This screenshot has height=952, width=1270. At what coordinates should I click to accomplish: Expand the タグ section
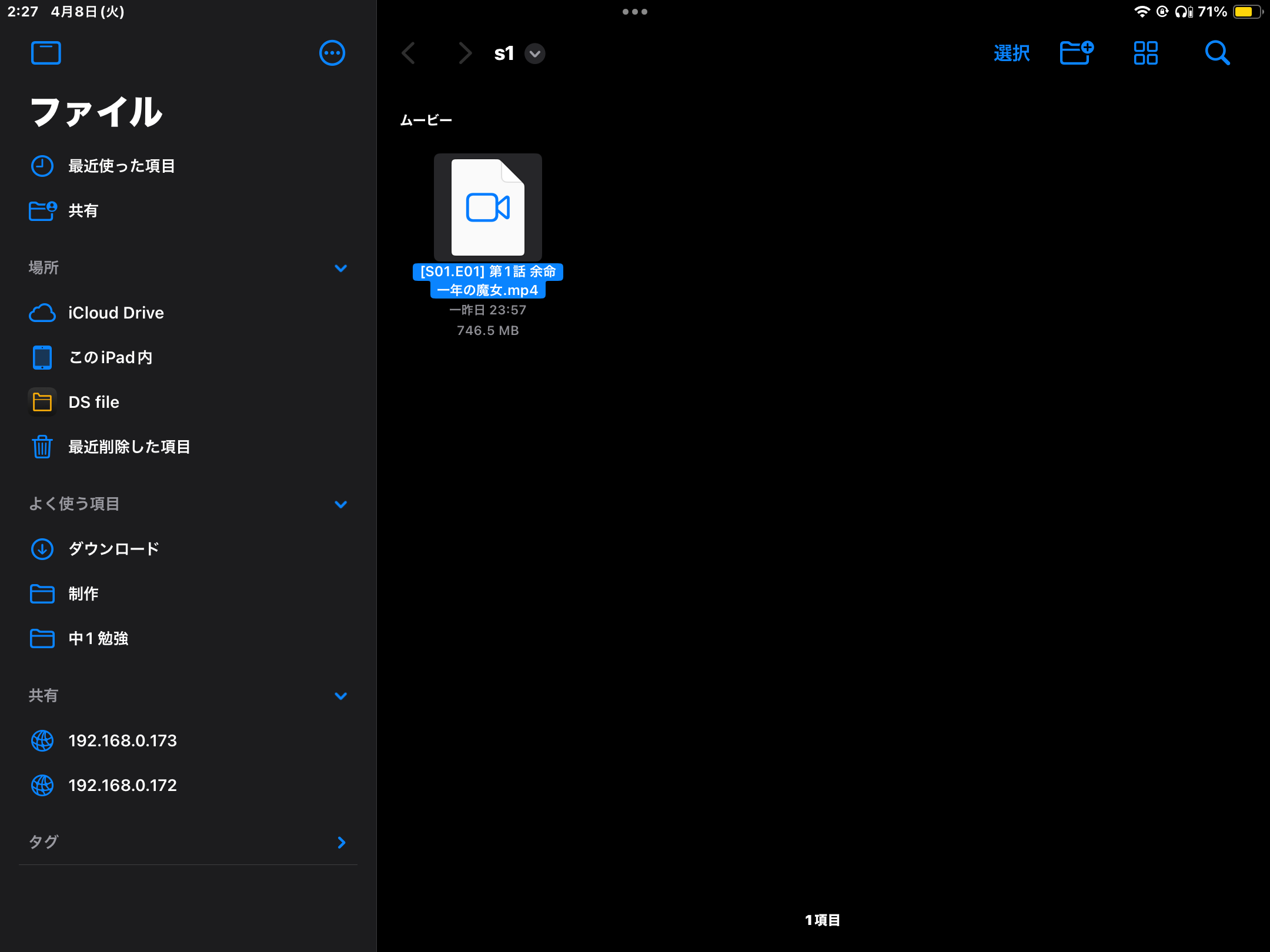[x=341, y=842]
